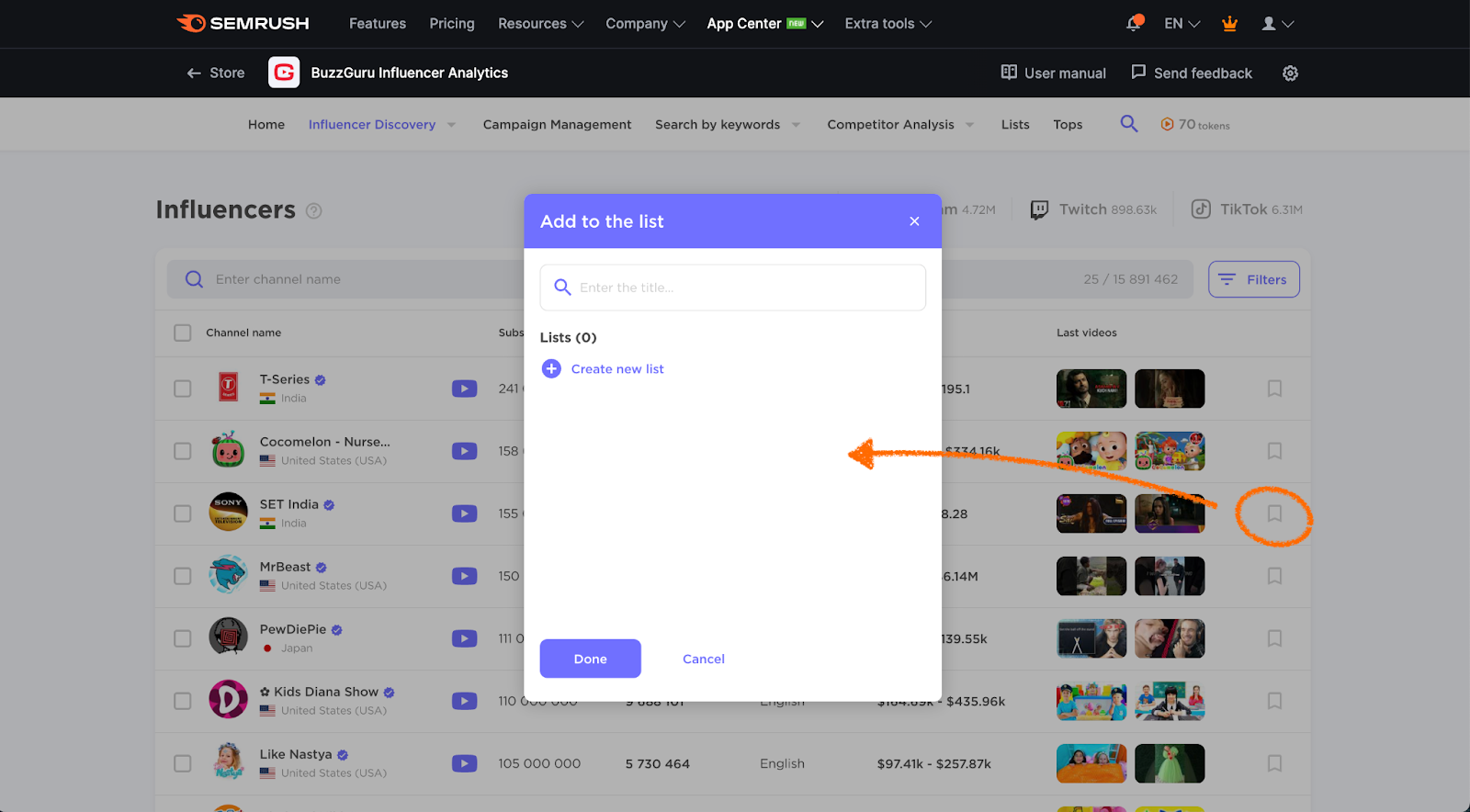Click SET India YouTube play icon

[464, 513]
